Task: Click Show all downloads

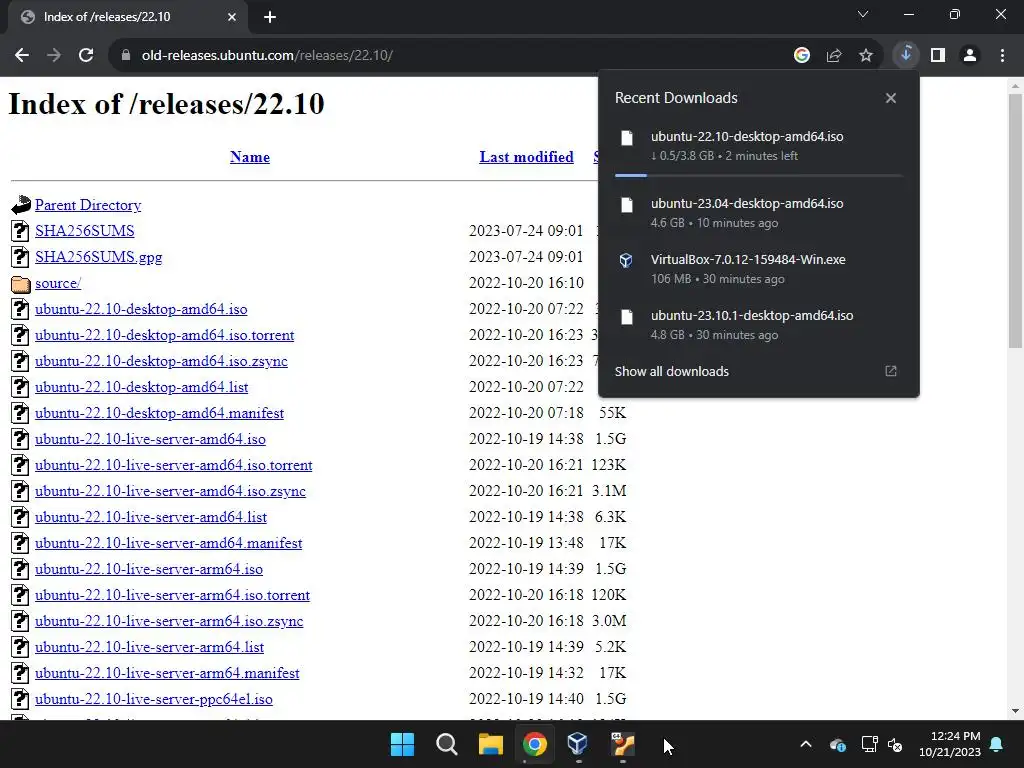Action: (671, 372)
